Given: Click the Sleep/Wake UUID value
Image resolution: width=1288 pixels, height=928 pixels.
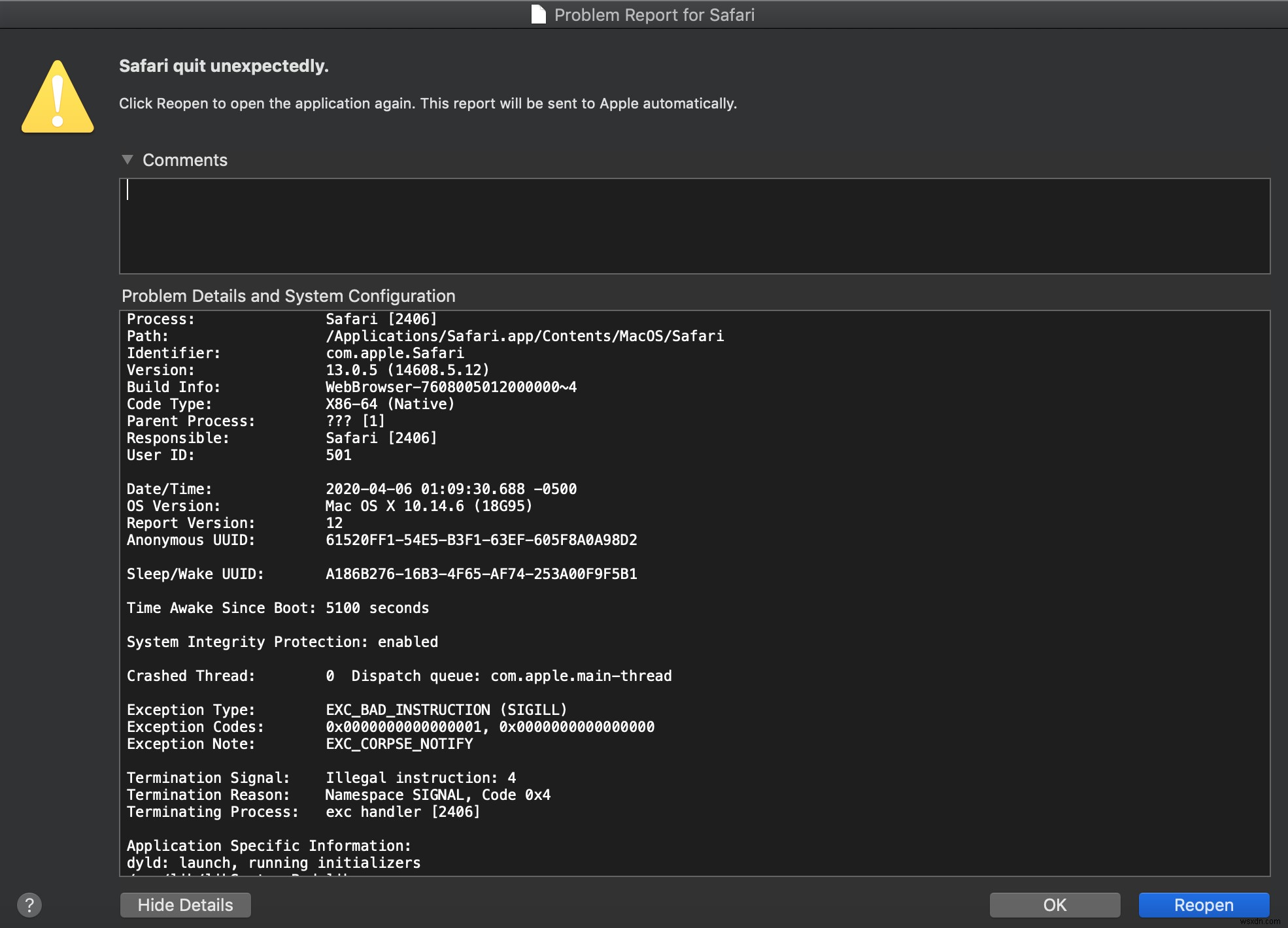Looking at the screenshot, I should point(482,574).
